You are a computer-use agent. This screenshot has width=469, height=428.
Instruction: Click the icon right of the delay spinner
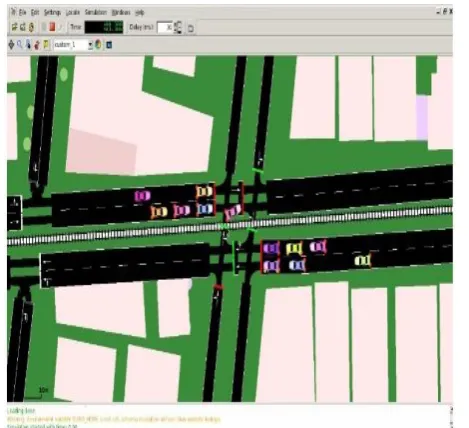click(190, 28)
